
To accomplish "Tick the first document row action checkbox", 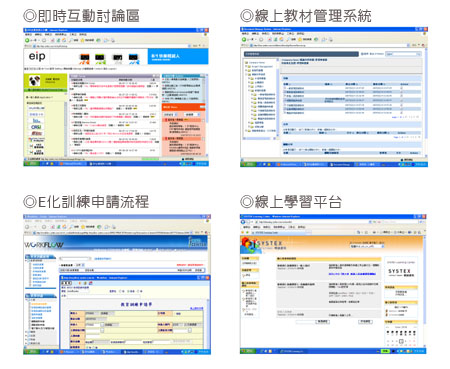I will pyautogui.click(x=401, y=88).
